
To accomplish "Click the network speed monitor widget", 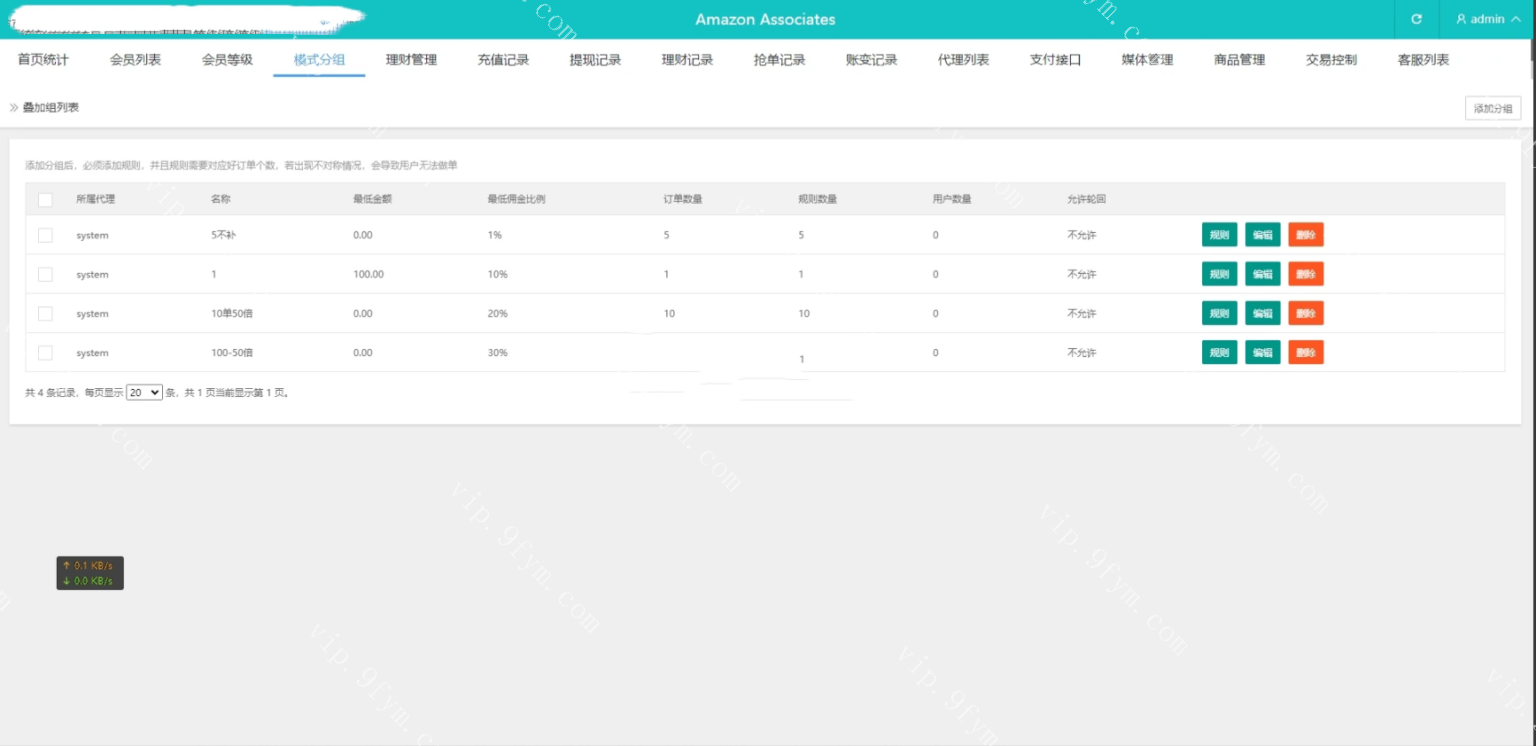I will click(x=90, y=573).
